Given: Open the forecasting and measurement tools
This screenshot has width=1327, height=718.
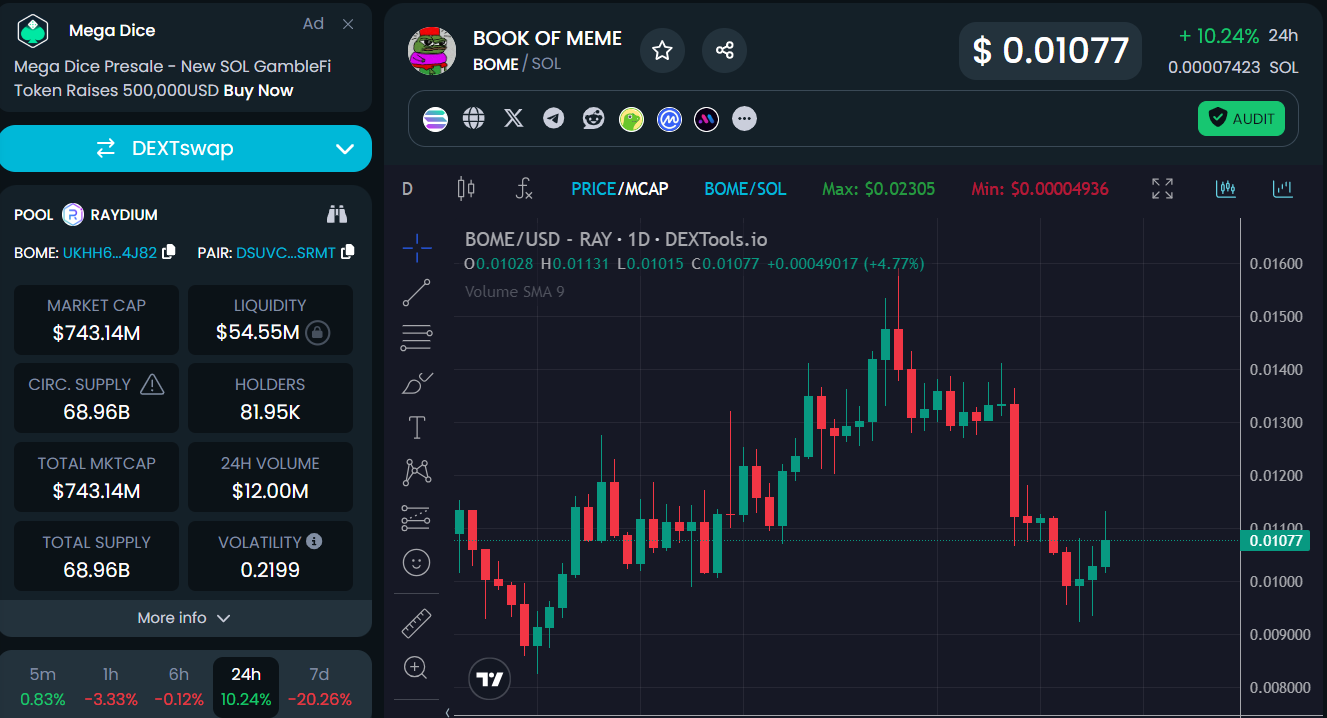Looking at the screenshot, I should click(x=416, y=517).
